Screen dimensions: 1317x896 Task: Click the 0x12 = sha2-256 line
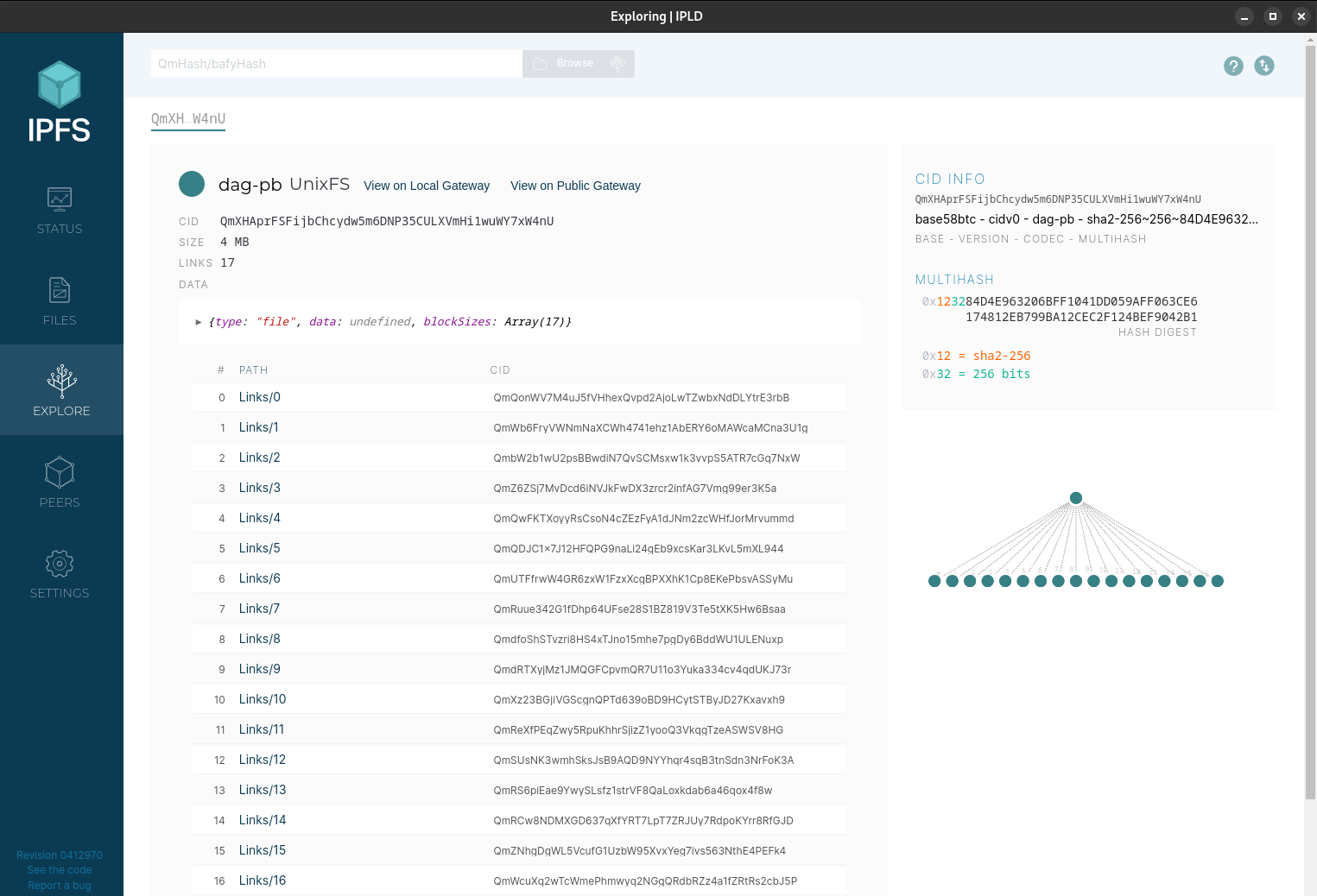pyautogui.click(x=976, y=356)
